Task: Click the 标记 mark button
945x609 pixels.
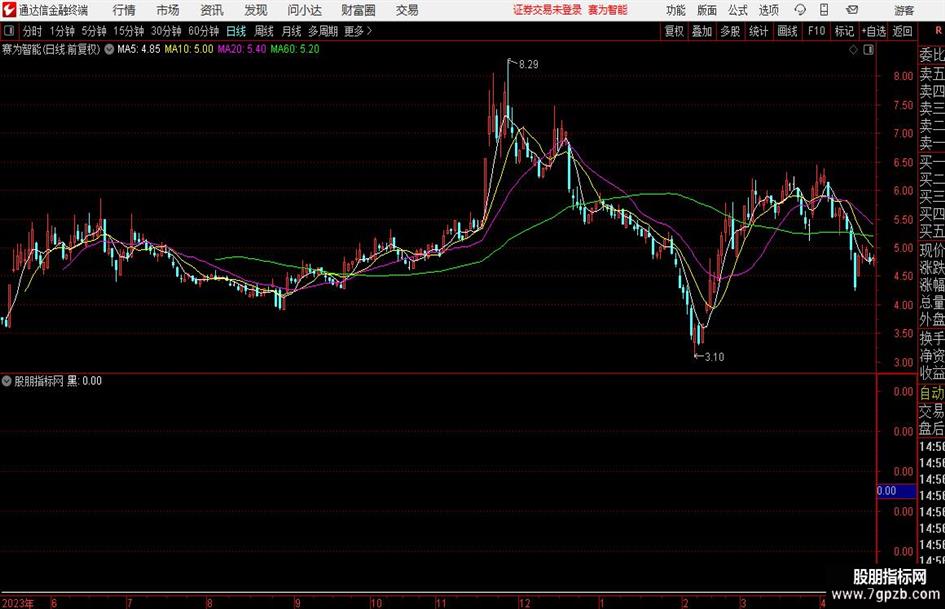Action: coord(844,31)
